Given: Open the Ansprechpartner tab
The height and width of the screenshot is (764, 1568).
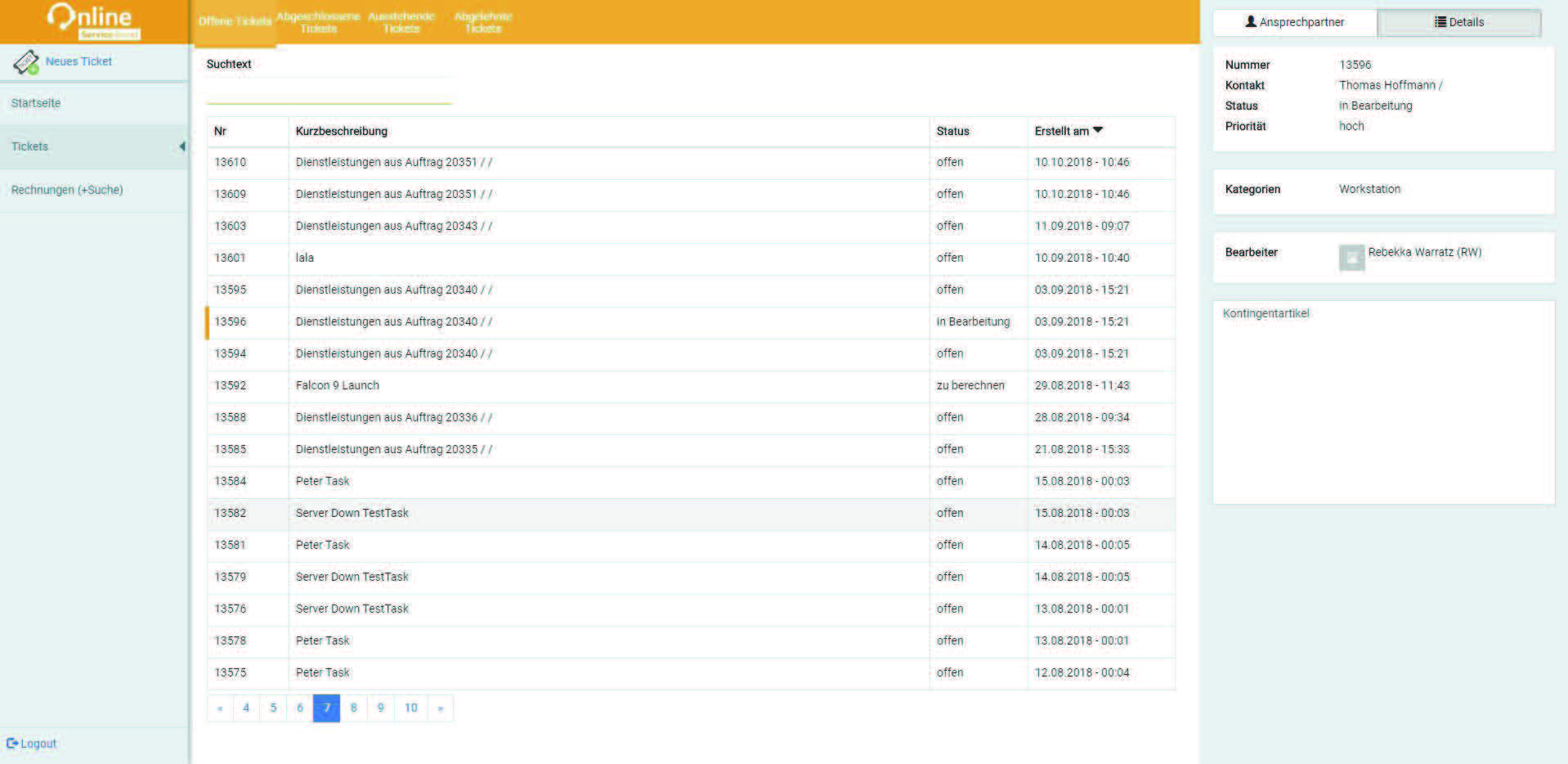Looking at the screenshot, I should [x=1294, y=22].
